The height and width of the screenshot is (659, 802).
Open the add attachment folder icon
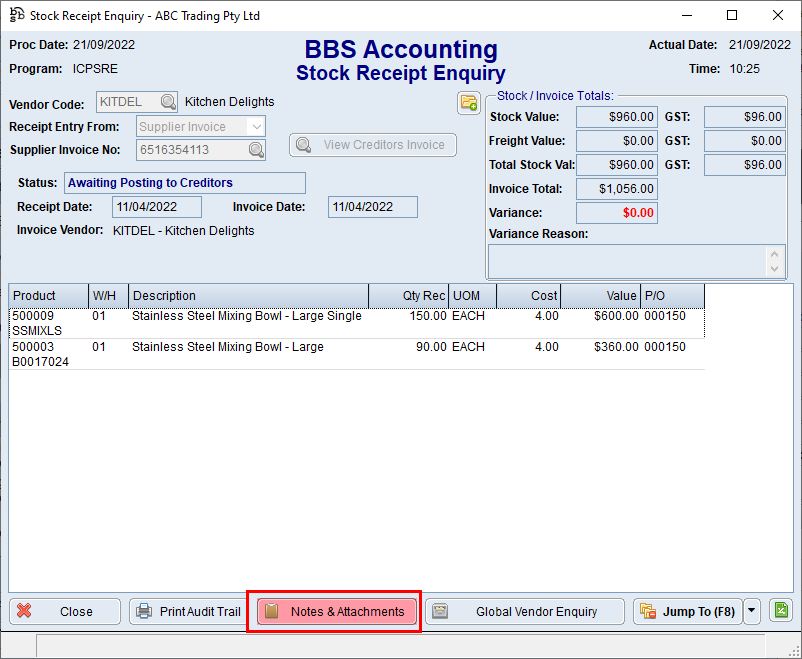click(x=468, y=103)
